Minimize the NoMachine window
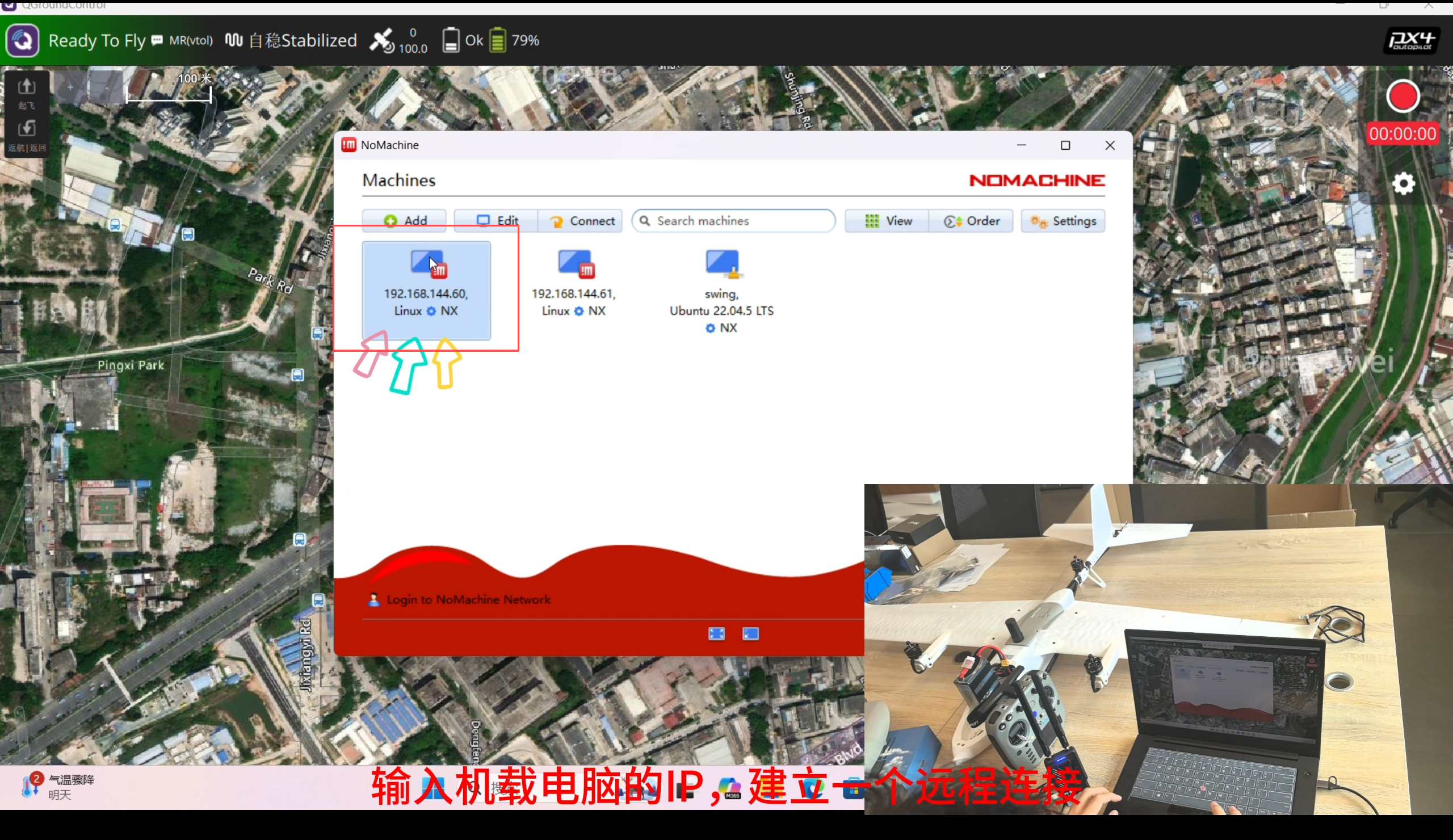The width and height of the screenshot is (1453, 840). point(1022,145)
